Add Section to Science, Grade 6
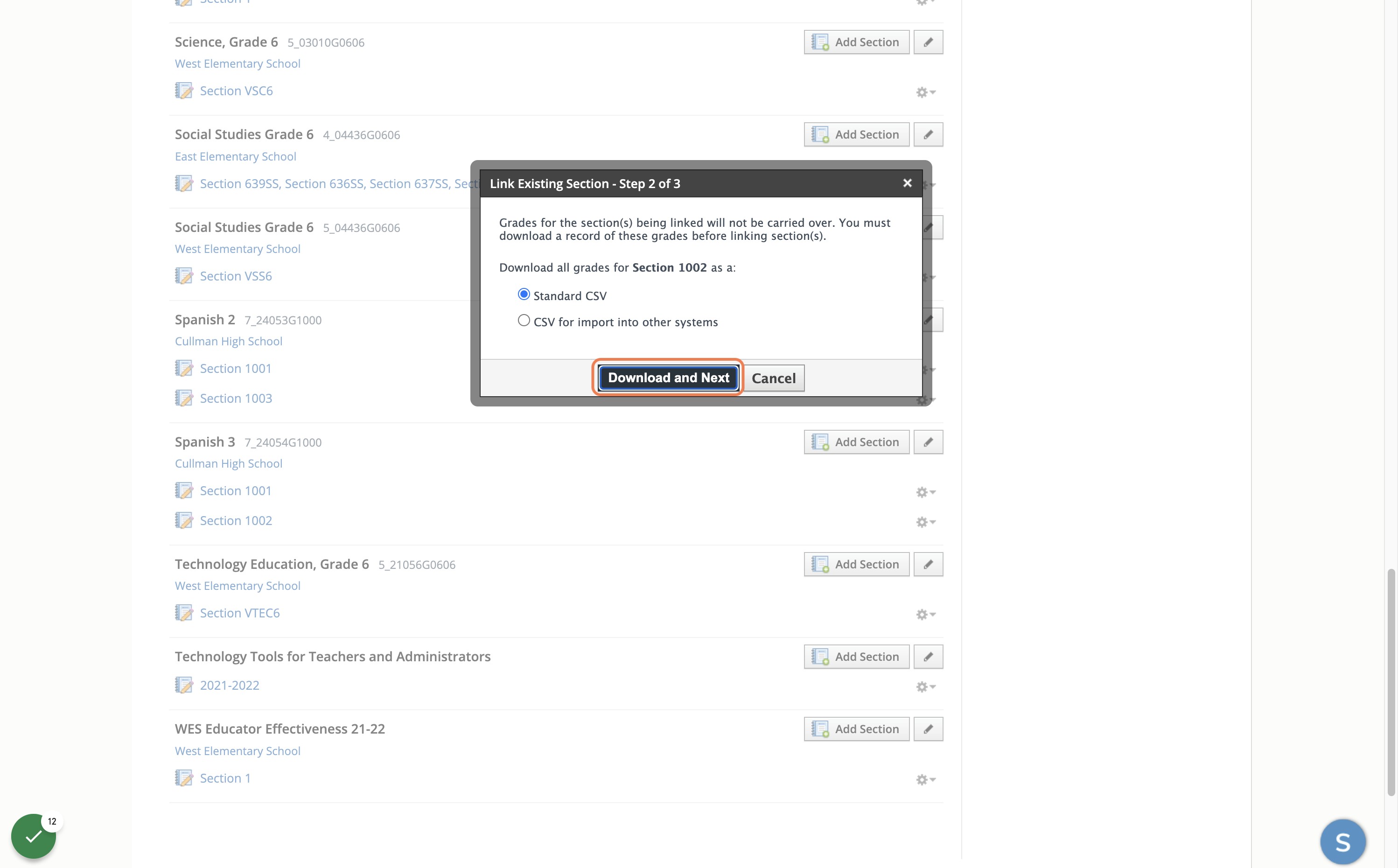Viewport: 1398px width, 868px height. pos(856,42)
